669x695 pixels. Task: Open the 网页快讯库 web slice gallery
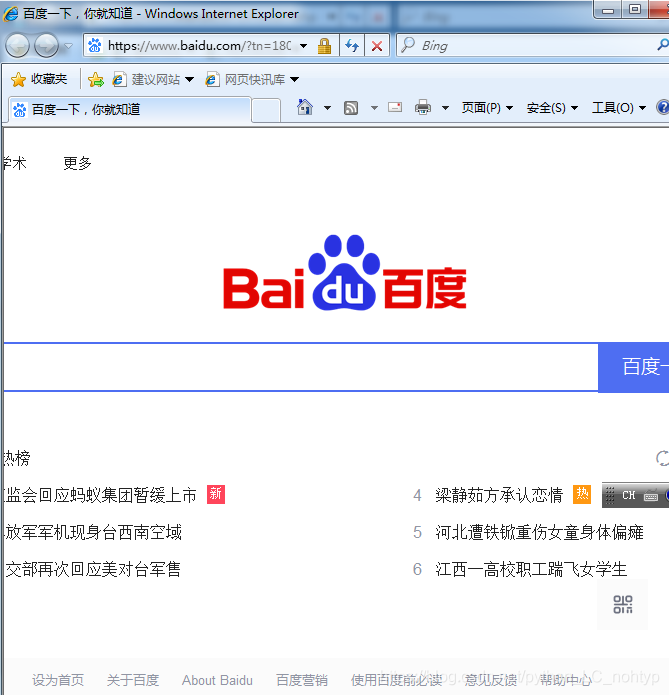click(x=245, y=80)
